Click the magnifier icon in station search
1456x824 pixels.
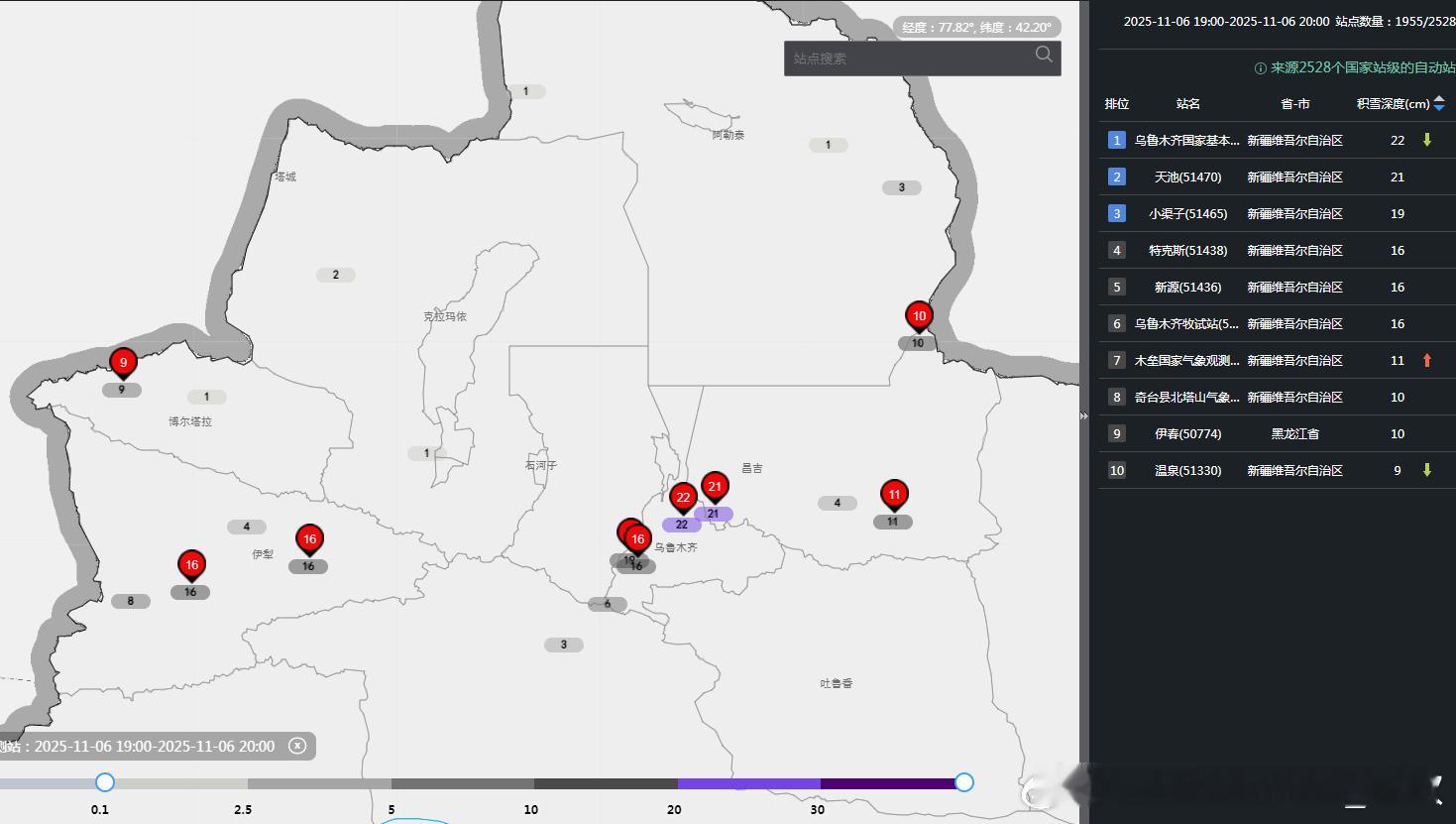pyautogui.click(x=1044, y=55)
